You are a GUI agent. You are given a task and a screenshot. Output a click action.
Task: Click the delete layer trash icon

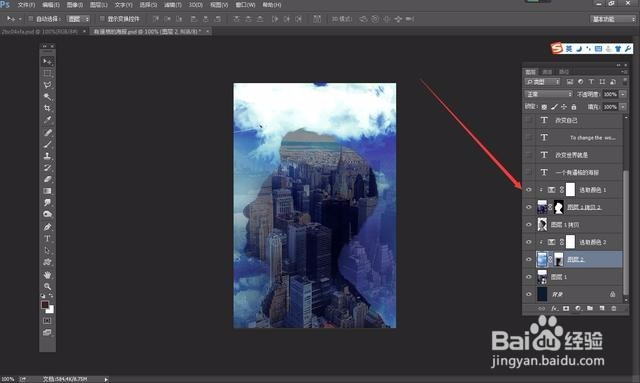pyautogui.click(x=613, y=308)
